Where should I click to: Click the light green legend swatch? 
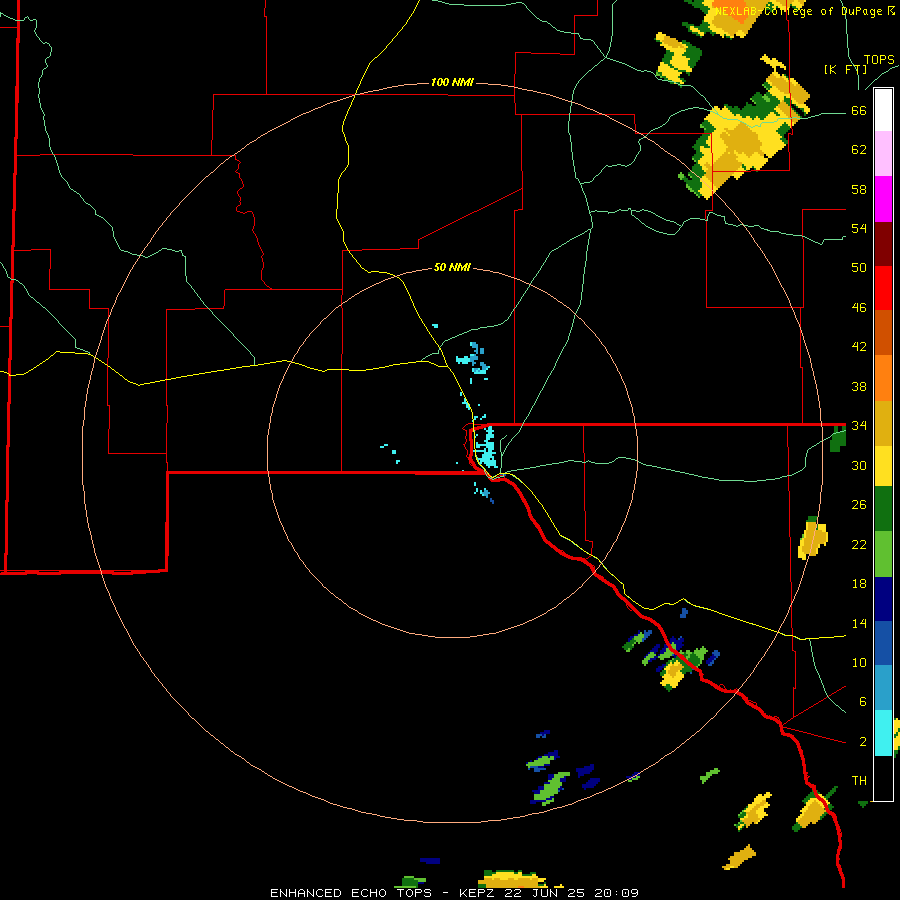[x=883, y=554]
